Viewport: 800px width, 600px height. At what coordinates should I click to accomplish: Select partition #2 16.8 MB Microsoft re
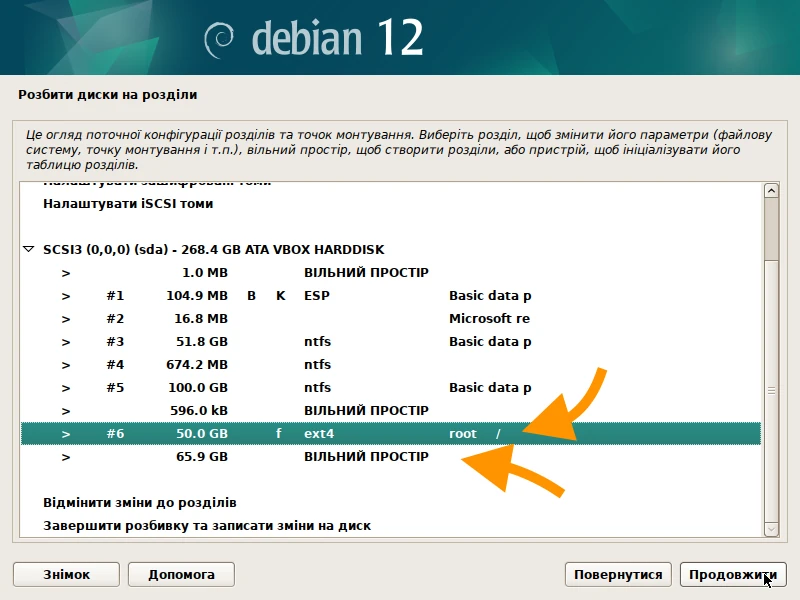point(391,318)
